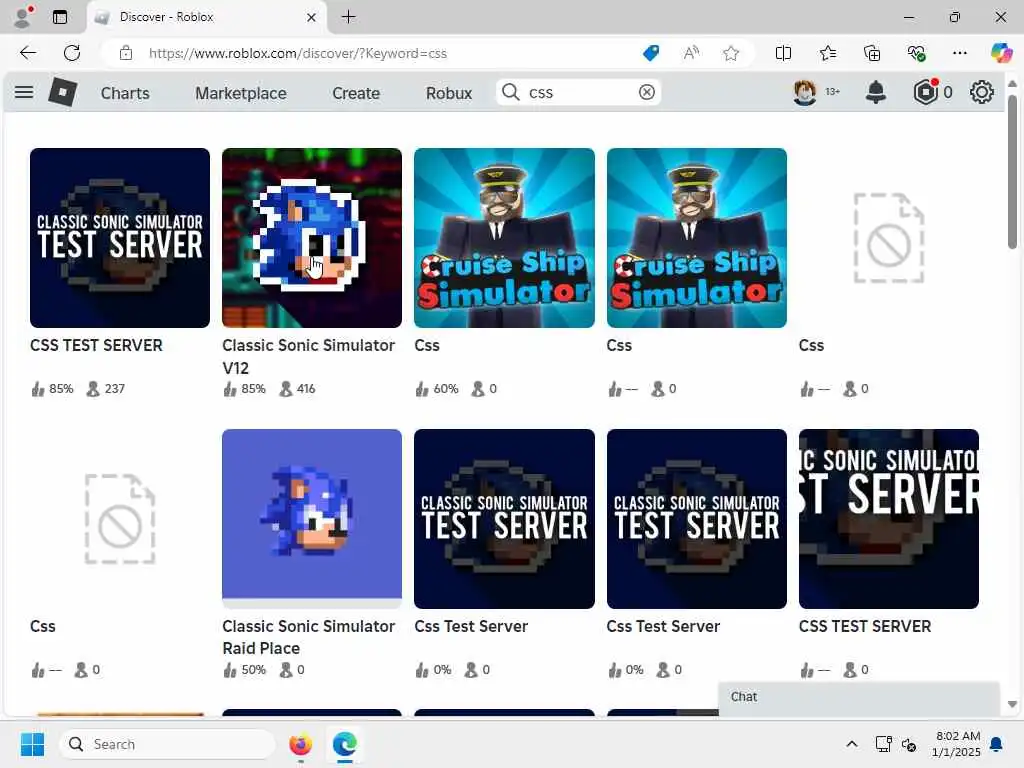Open the muted volume tray icon
Image resolution: width=1024 pixels, height=768 pixels.
click(x=908, y=744)
